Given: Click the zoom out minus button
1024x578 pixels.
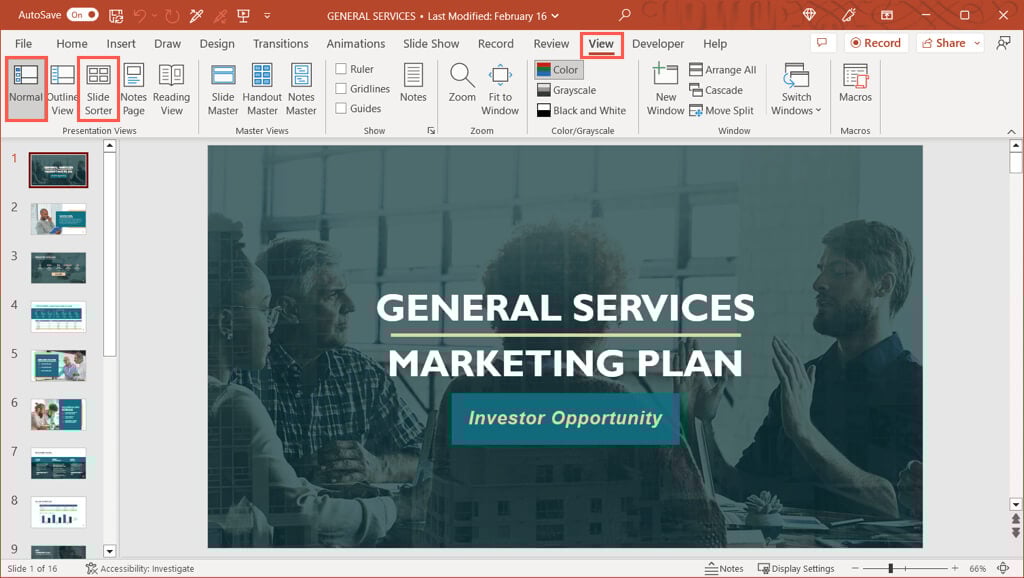Looking at the screenshot, I should click(x=855, y=568).
